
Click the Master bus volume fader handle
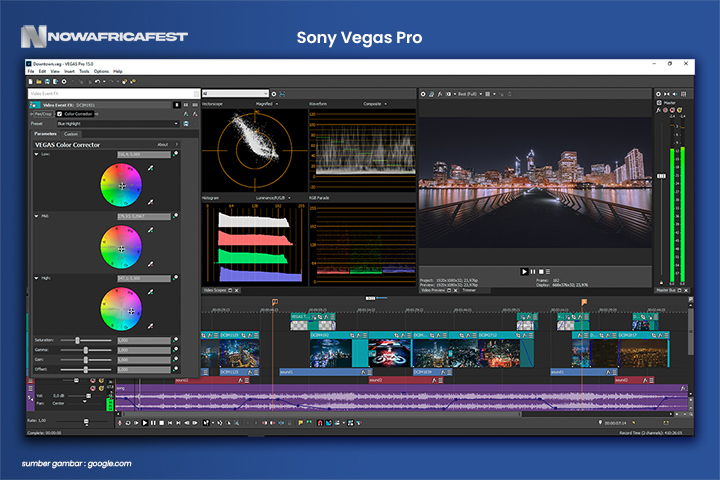coord(661,176)
